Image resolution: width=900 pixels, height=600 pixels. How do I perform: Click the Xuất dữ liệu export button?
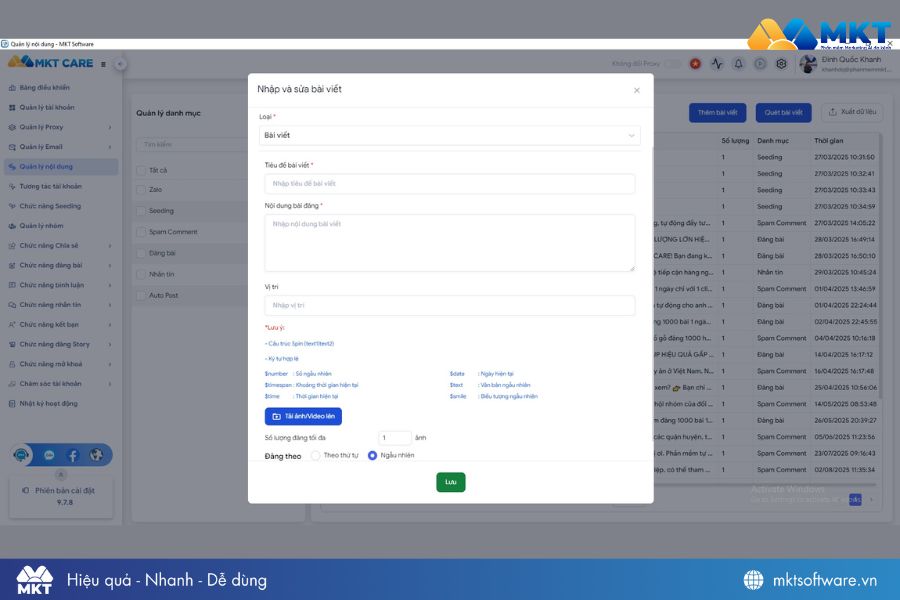tap(852, 112)
